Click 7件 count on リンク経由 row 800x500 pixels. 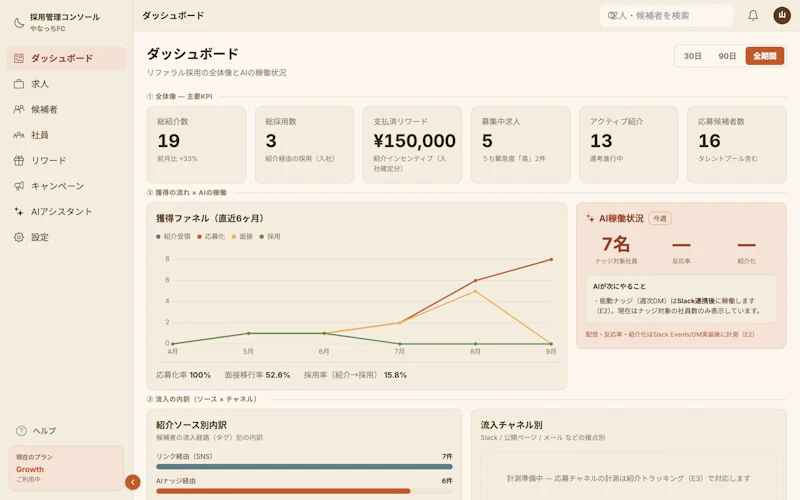447,456
